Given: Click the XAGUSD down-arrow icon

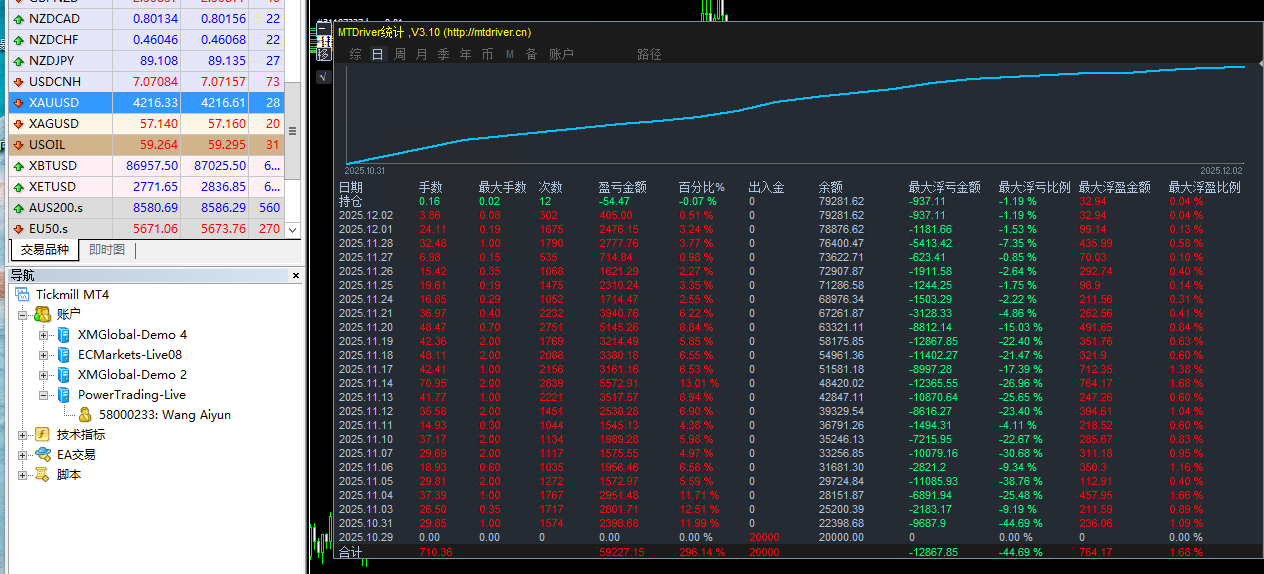Looking at the screenshot, I should coord(19,123).
